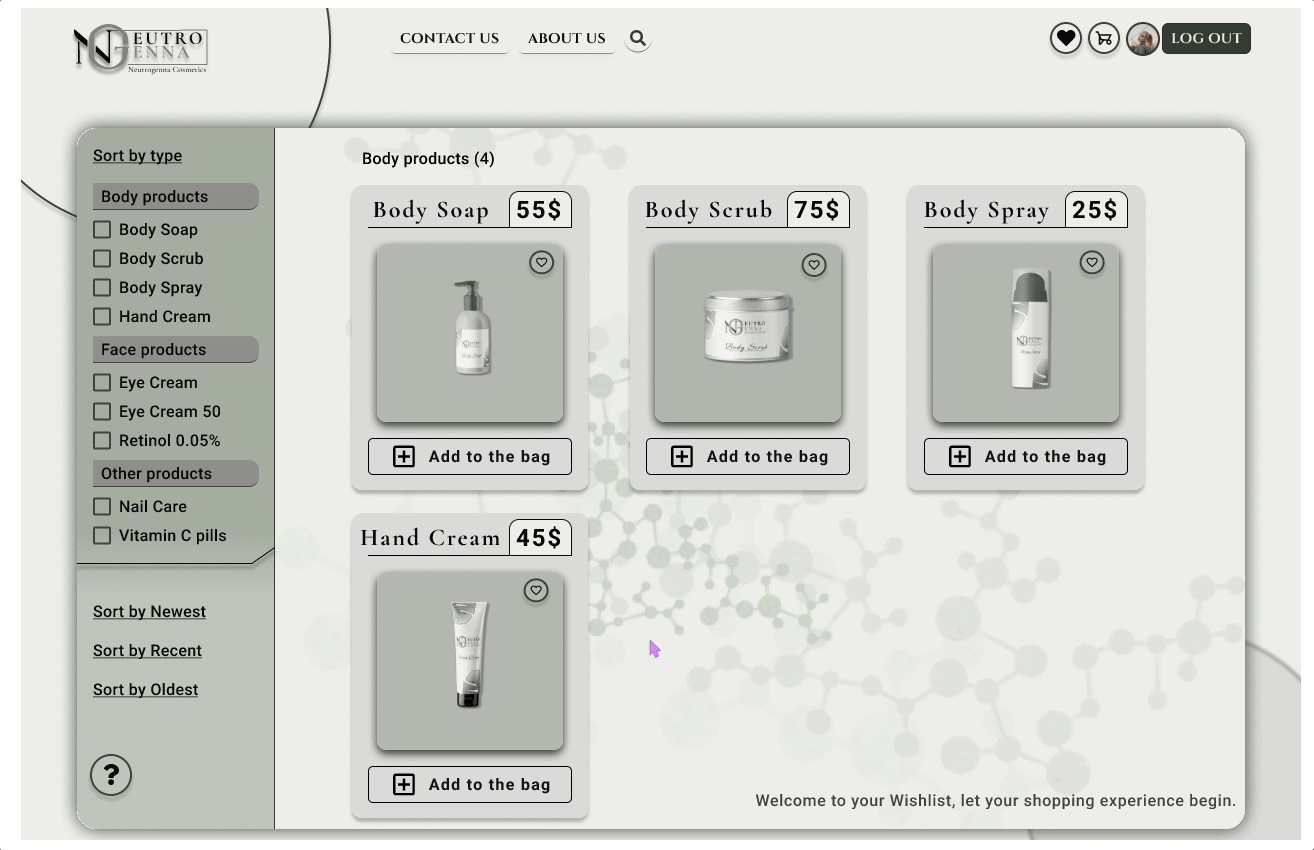Add Body Soap to wishlist with heart
Screen dimensions: 1314x850
tap(541, 262)
